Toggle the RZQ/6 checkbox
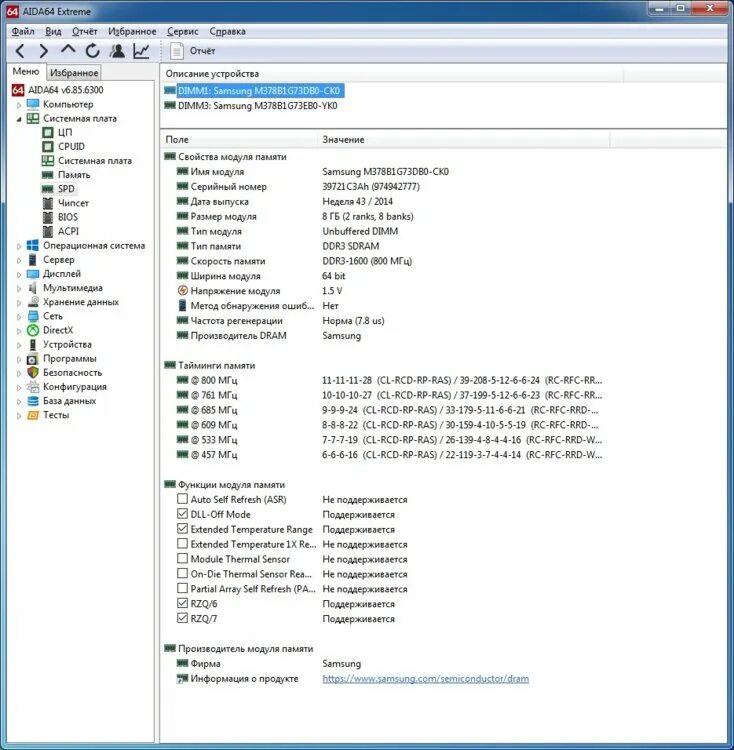This screenshot has width=734, height=750. (182, 603)
